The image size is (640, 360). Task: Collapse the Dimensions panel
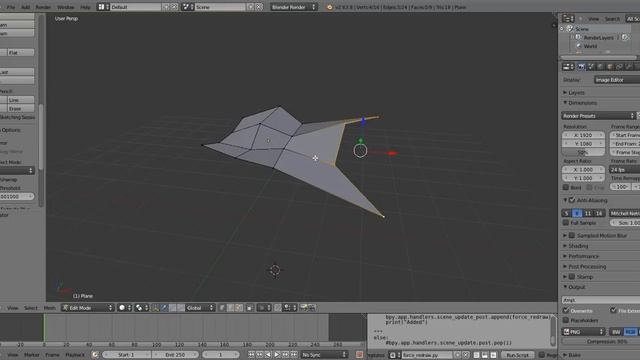[566, 102]
